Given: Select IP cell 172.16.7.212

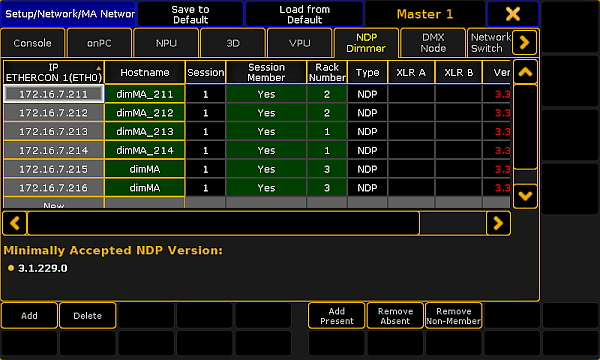Looking at the screenshot, I should click(54, 113).
